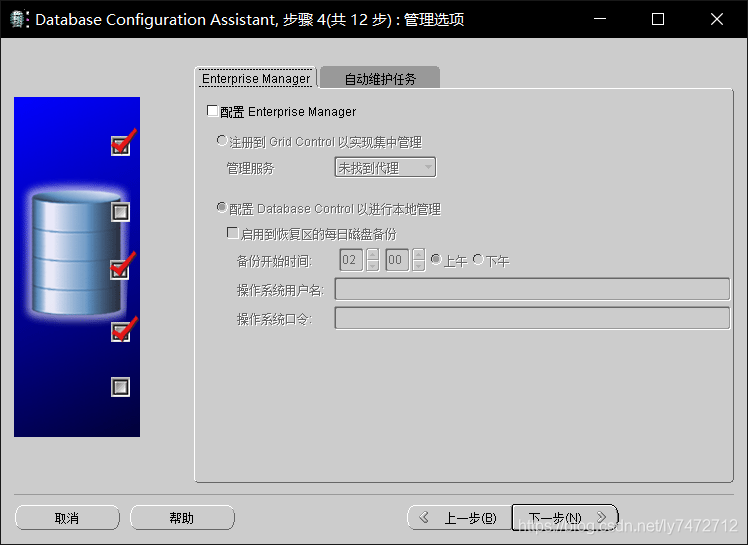Click the backup hour field showing 02
748x545 pixels.
pyautogui.click(x=351, y=260)
